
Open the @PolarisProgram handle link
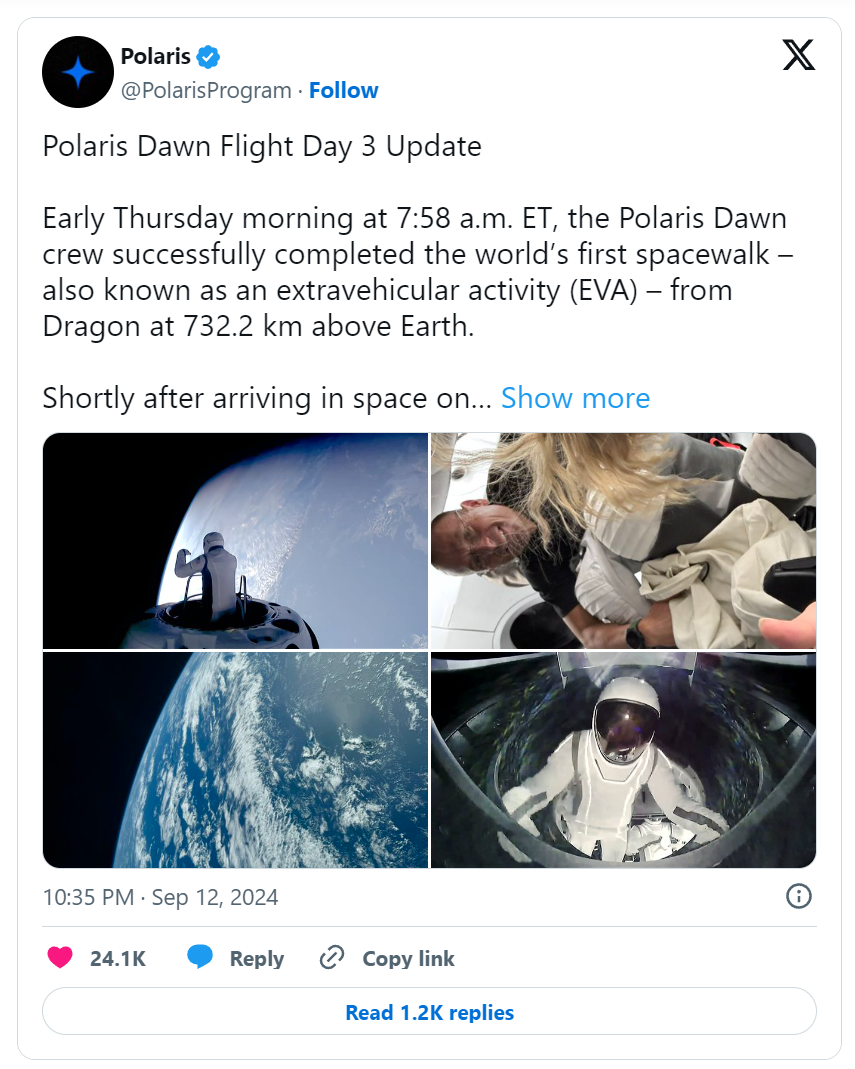coord(207,90)
